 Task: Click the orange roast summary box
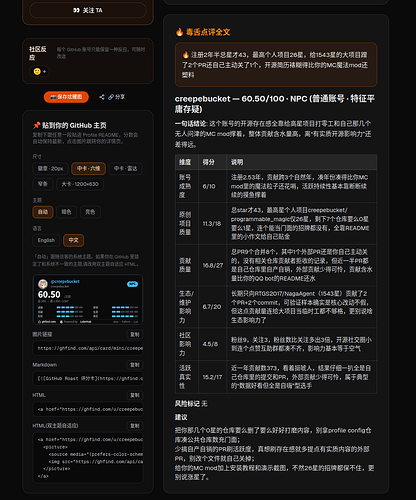point(276,65)
